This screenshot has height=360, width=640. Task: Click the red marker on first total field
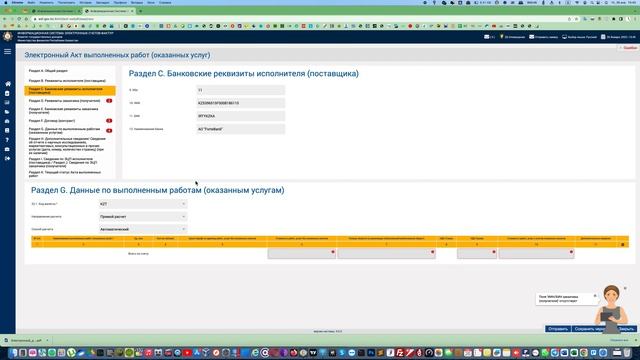pyautogui.click(x=333, y=252)
